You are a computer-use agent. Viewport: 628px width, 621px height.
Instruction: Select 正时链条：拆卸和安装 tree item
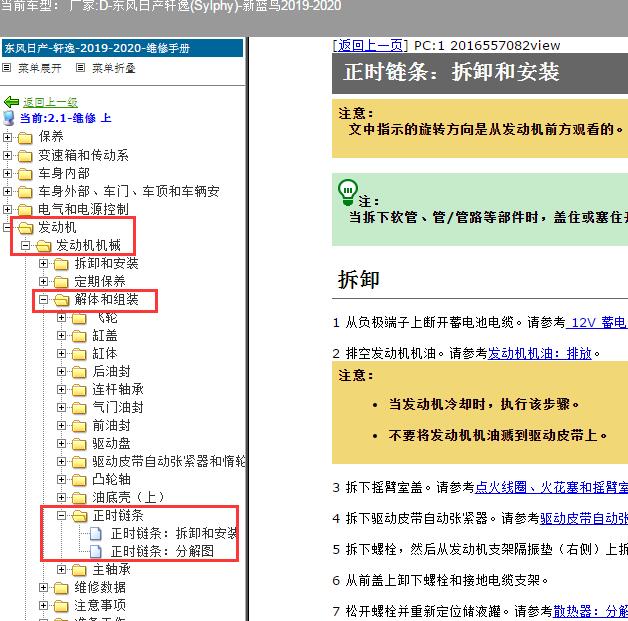[x=174, y=534]
